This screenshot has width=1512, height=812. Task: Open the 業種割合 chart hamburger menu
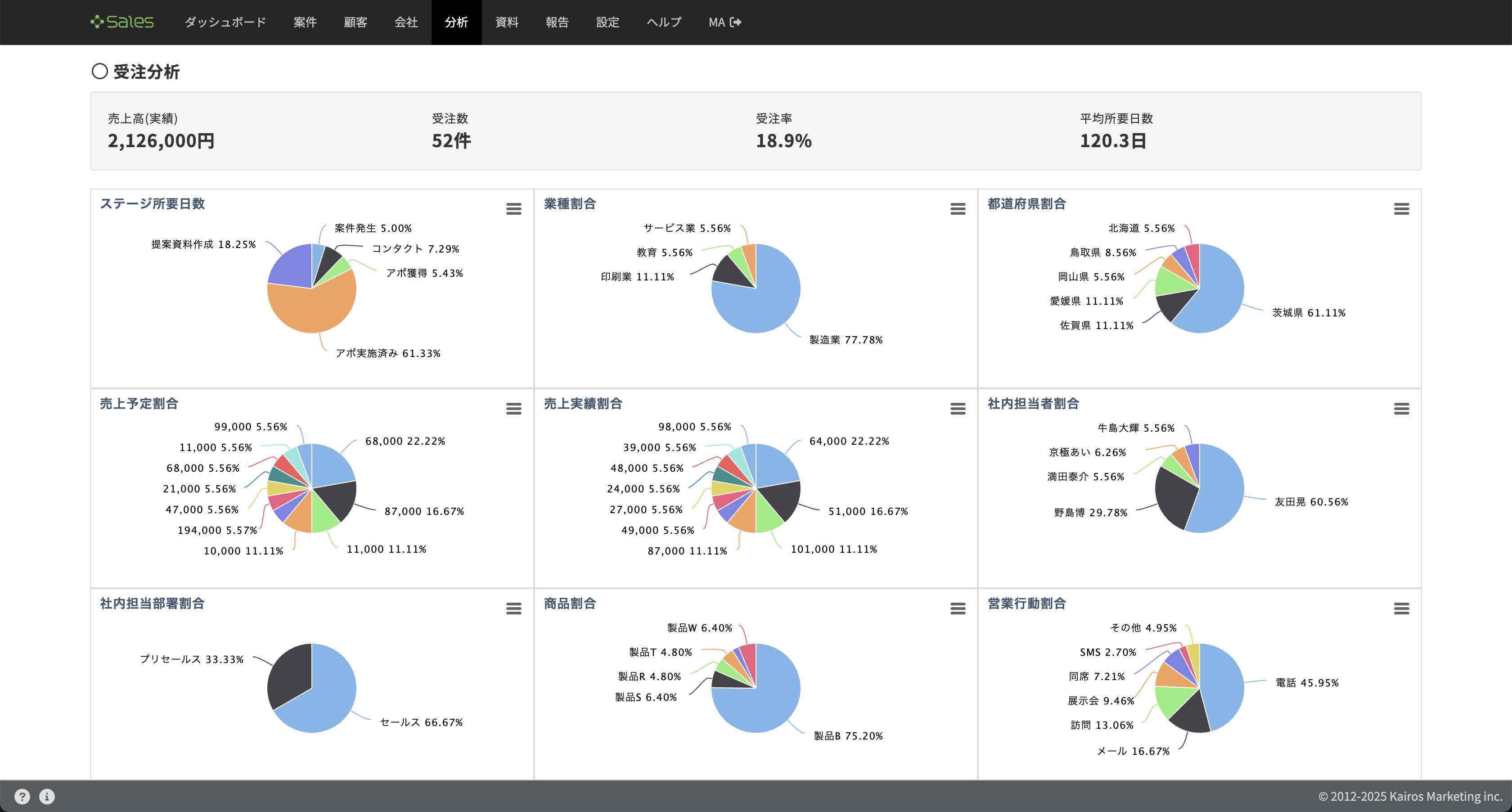(957, 209)
